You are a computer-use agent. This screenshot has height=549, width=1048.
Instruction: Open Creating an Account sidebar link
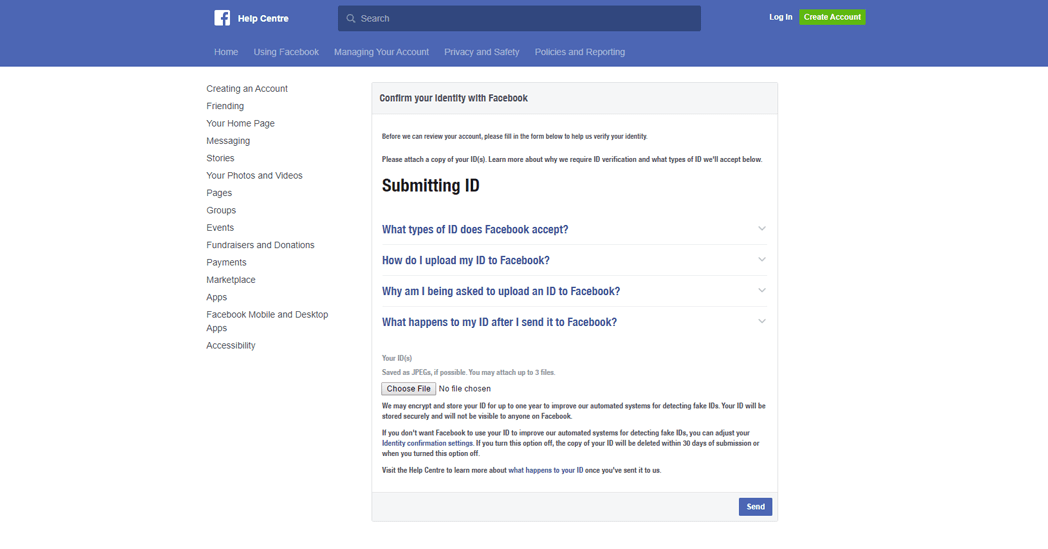[x=247, y=89]
